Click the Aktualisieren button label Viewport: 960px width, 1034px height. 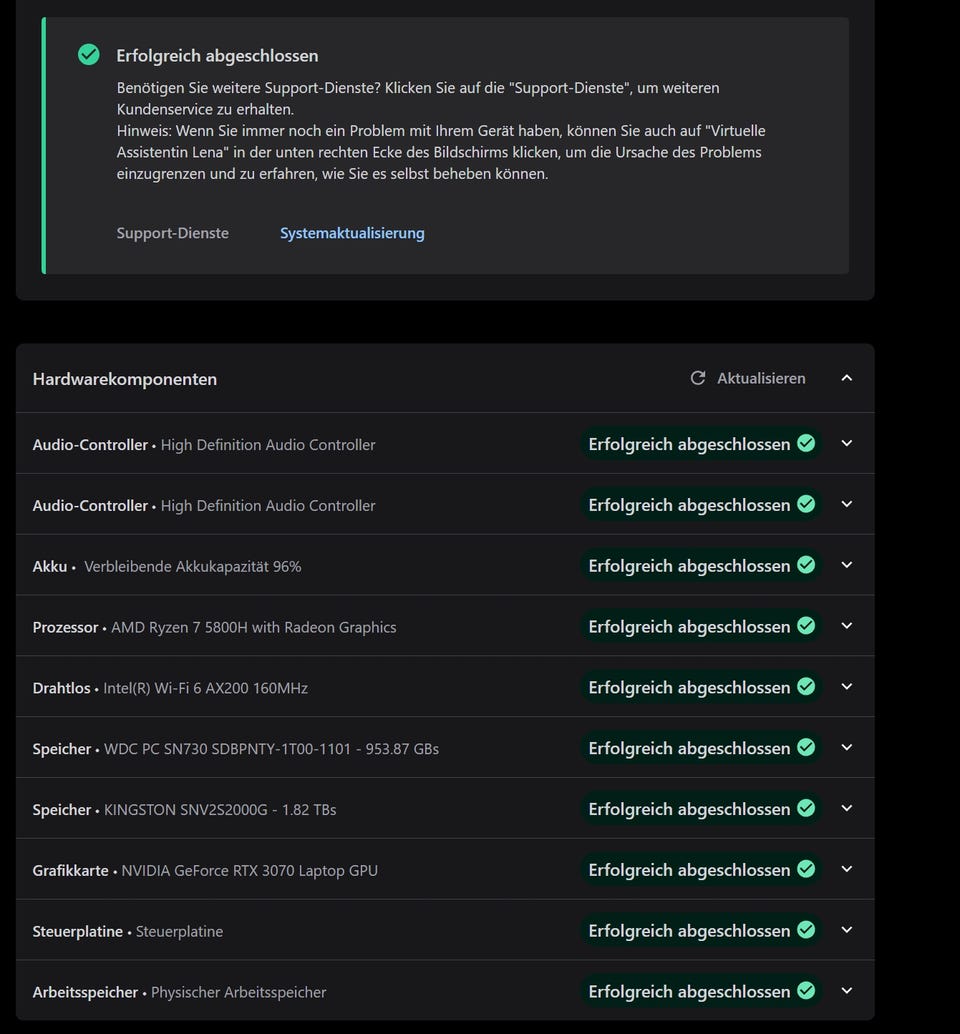761,378
